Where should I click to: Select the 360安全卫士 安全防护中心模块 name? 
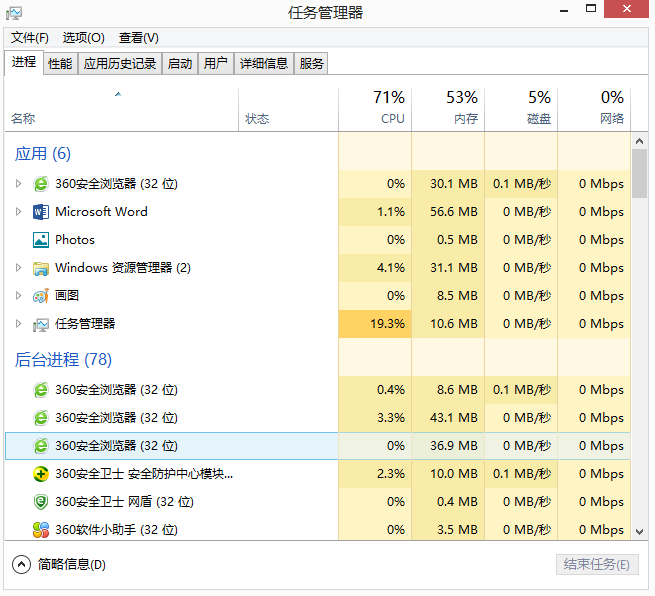(144, 474)
